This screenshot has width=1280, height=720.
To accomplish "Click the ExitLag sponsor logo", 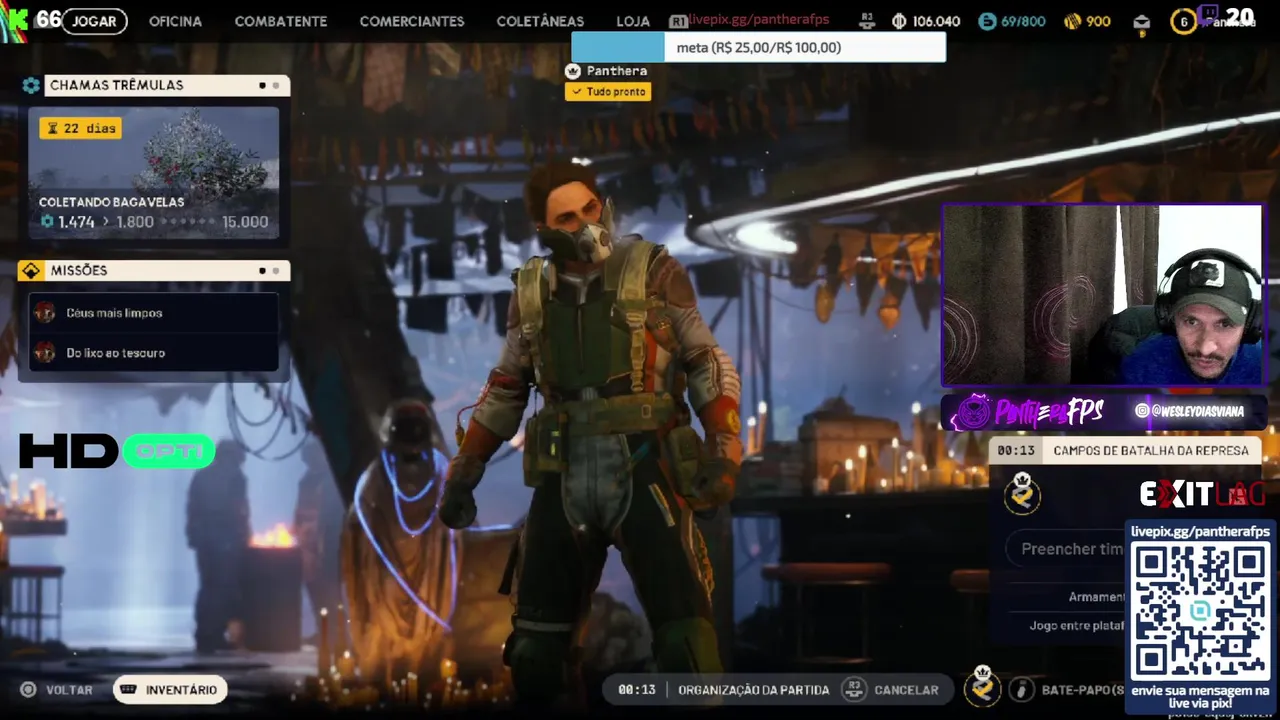I will tap(1202, 494).
